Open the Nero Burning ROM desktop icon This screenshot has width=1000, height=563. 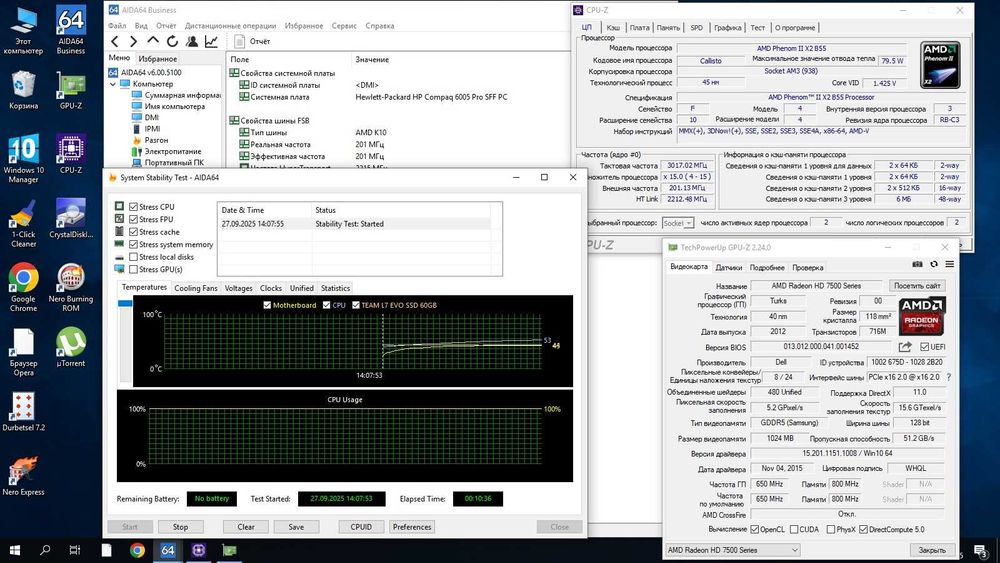[x=71, y=287]
